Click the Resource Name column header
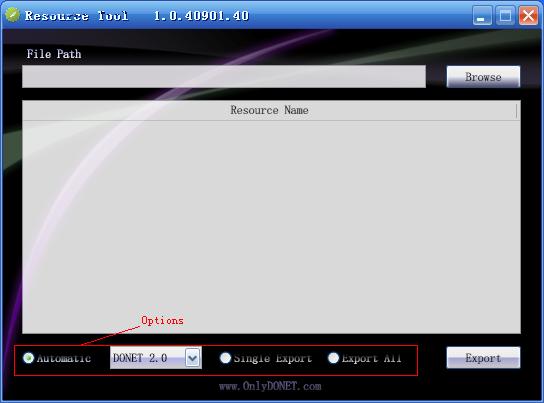This screenshot has height=403, width=544. pyautogui.click(x=269, y=110)
